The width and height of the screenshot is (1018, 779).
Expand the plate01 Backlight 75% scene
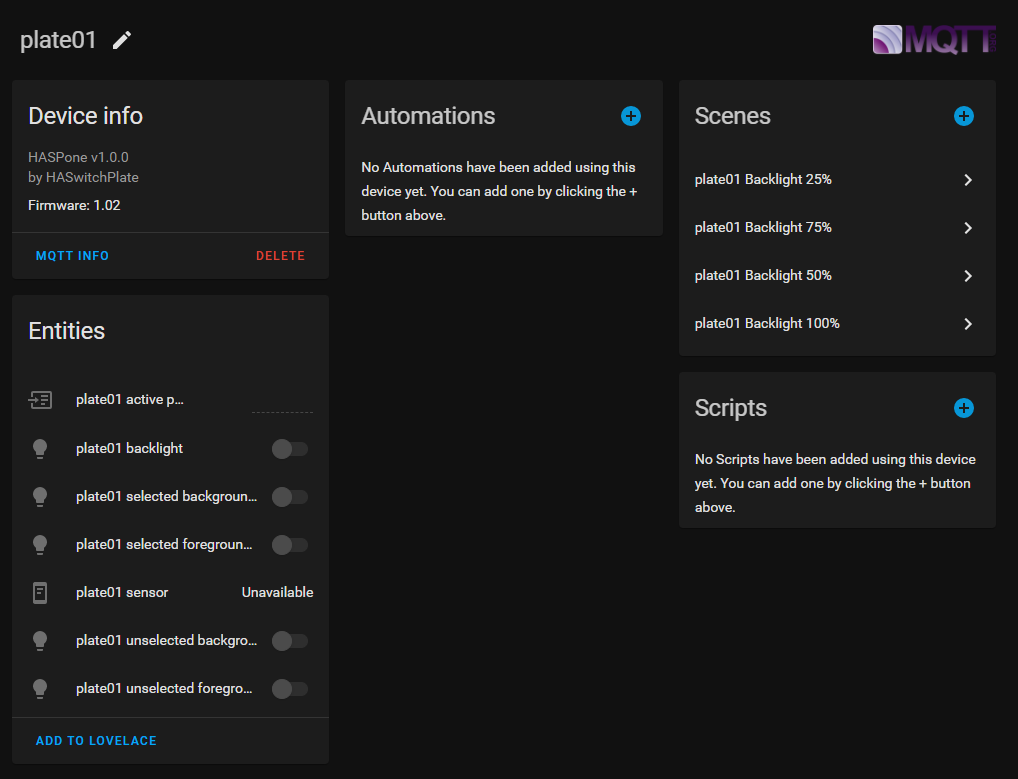point(968,228)
